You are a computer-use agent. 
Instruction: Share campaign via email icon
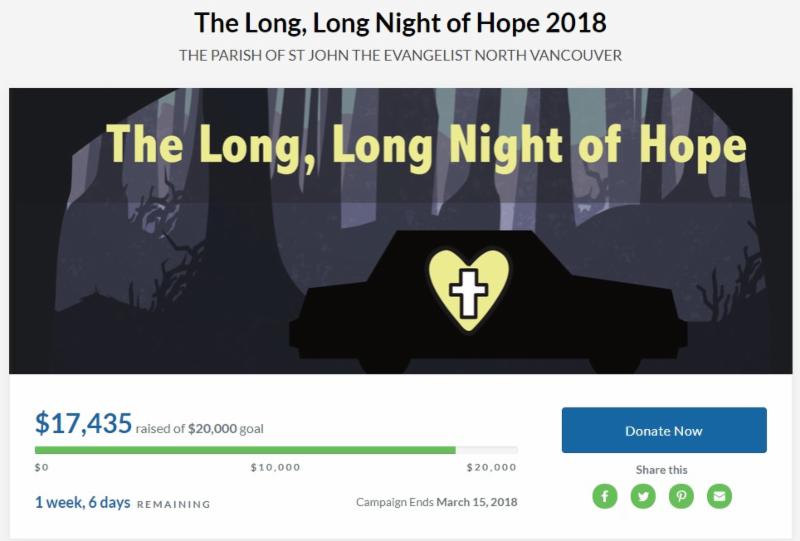[x=720, y=496]
